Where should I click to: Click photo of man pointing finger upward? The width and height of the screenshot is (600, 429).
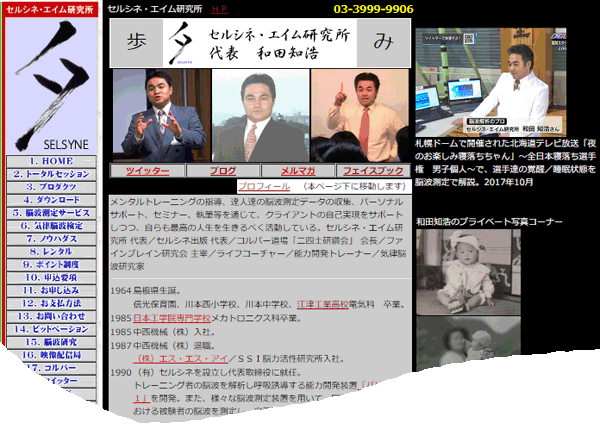click(360, 116)
